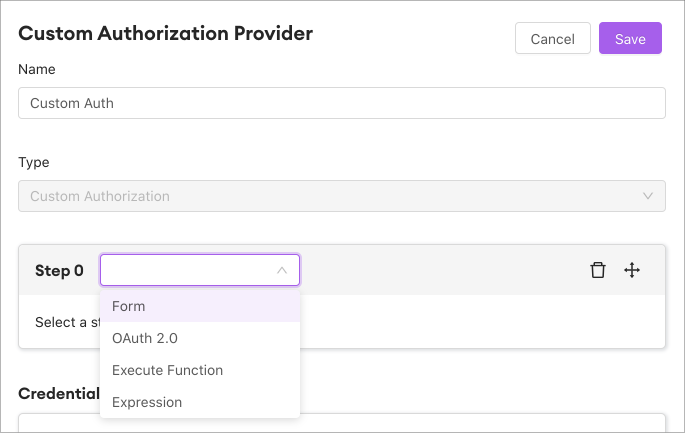Save the custom authorization provider
The width and height of the screenshot is (686, 433).
click(630, 39)
